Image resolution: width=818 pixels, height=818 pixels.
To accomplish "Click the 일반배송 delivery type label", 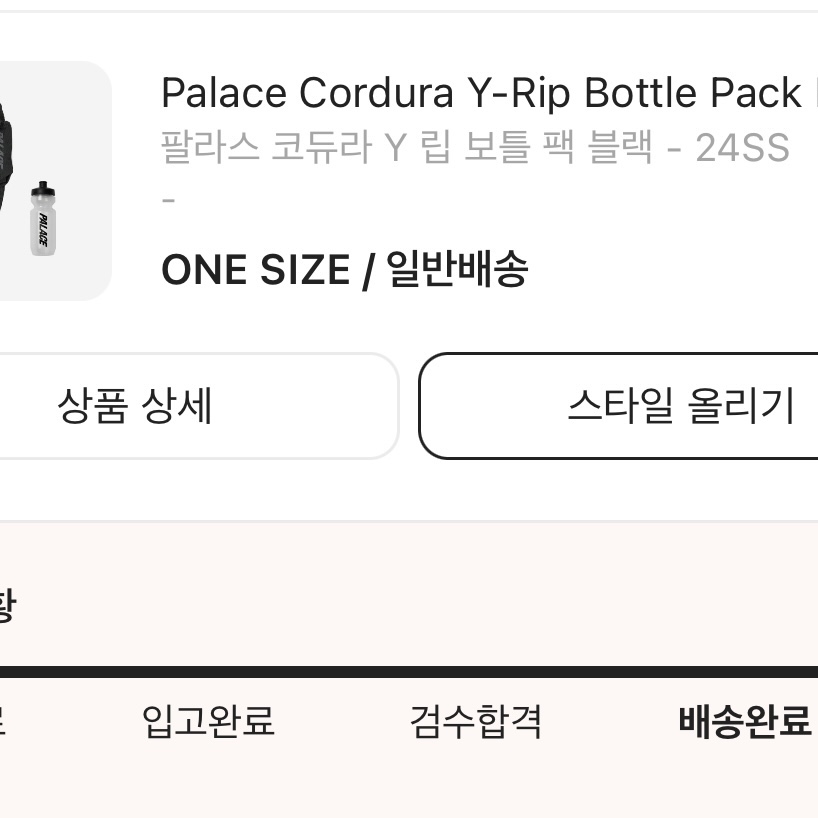I will pyautogui.click(x=457, y=269).
